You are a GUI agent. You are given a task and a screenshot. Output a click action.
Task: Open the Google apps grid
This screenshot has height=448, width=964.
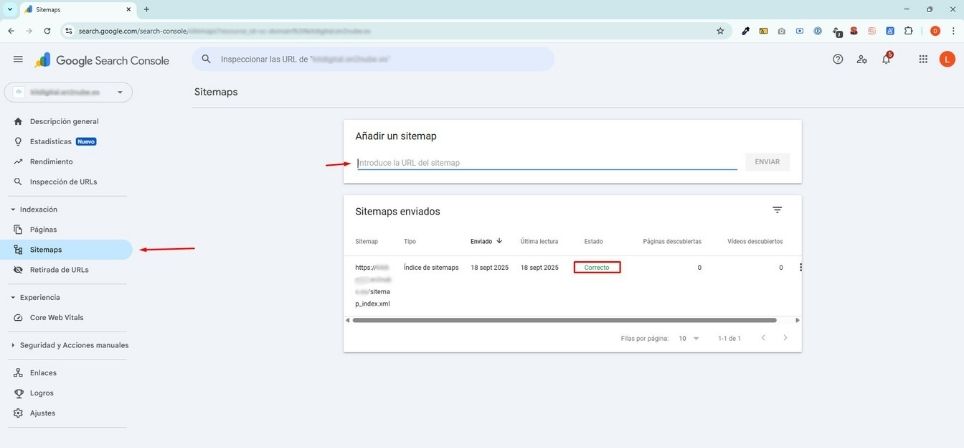point(923,60)
